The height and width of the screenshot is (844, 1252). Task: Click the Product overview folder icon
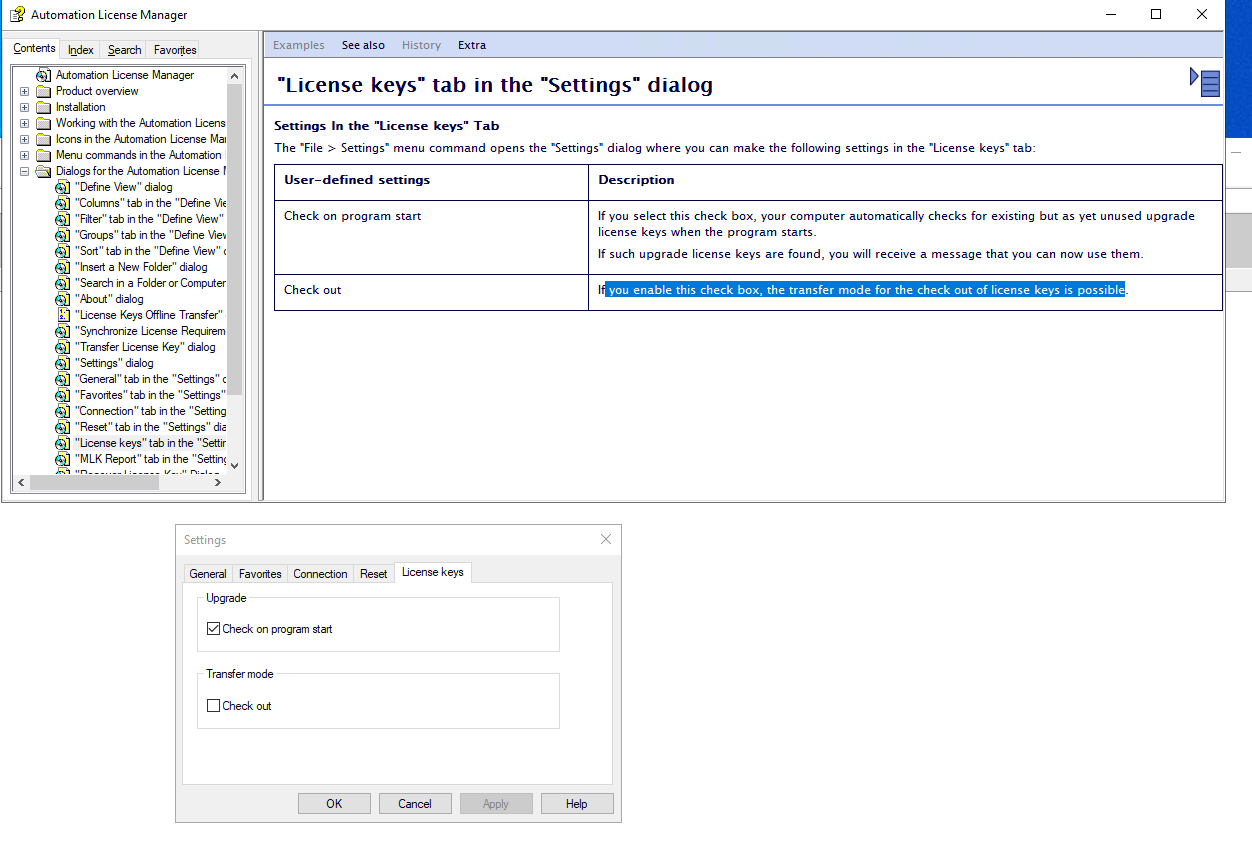pyautogui.click(x=43, y=91)
